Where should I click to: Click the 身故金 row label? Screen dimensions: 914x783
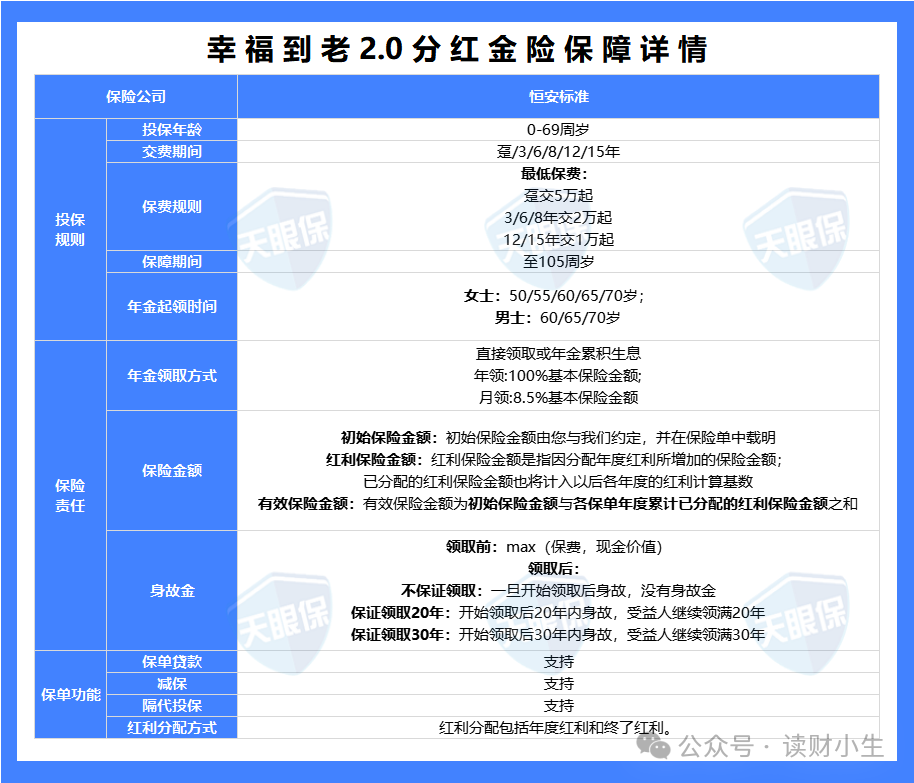coord(172,591)
